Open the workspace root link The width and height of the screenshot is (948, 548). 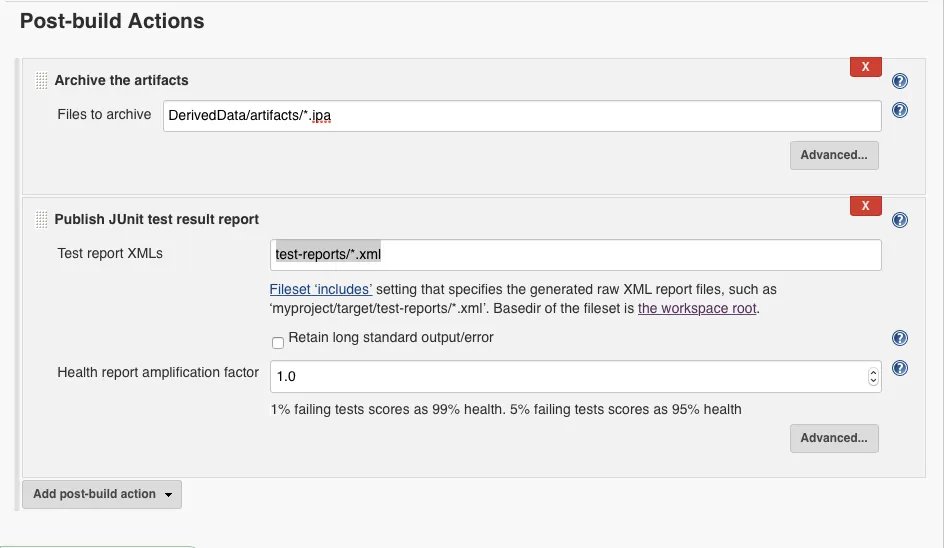pyautogui.click(x=697, y=308)
